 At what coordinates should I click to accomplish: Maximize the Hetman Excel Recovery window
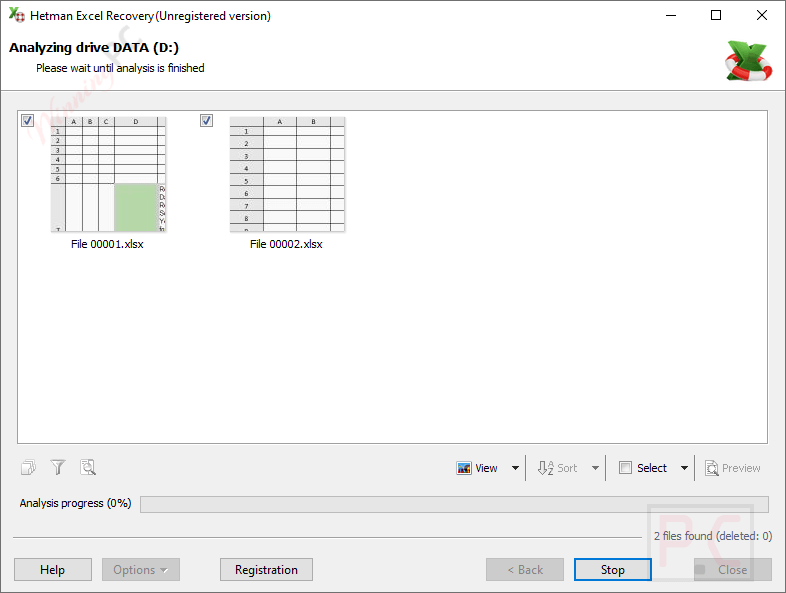point(716,15)
